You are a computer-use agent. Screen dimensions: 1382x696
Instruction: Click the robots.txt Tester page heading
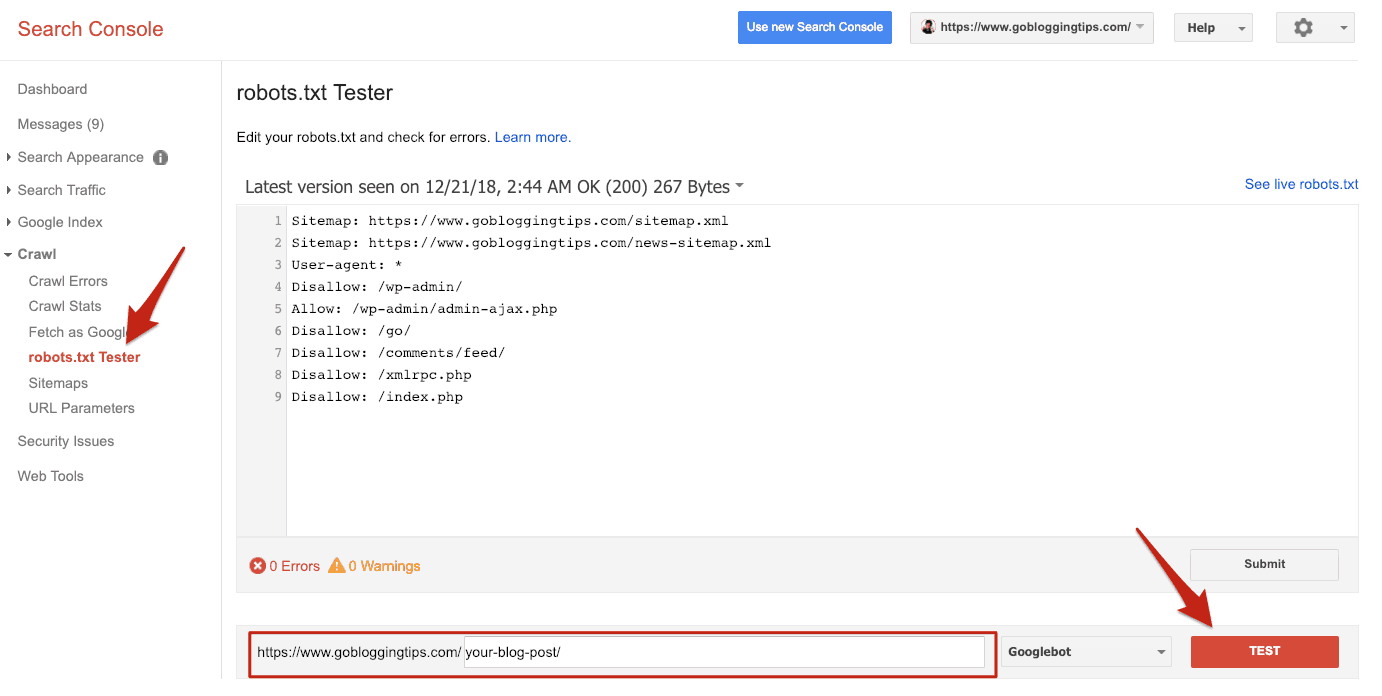pos(315,93)
